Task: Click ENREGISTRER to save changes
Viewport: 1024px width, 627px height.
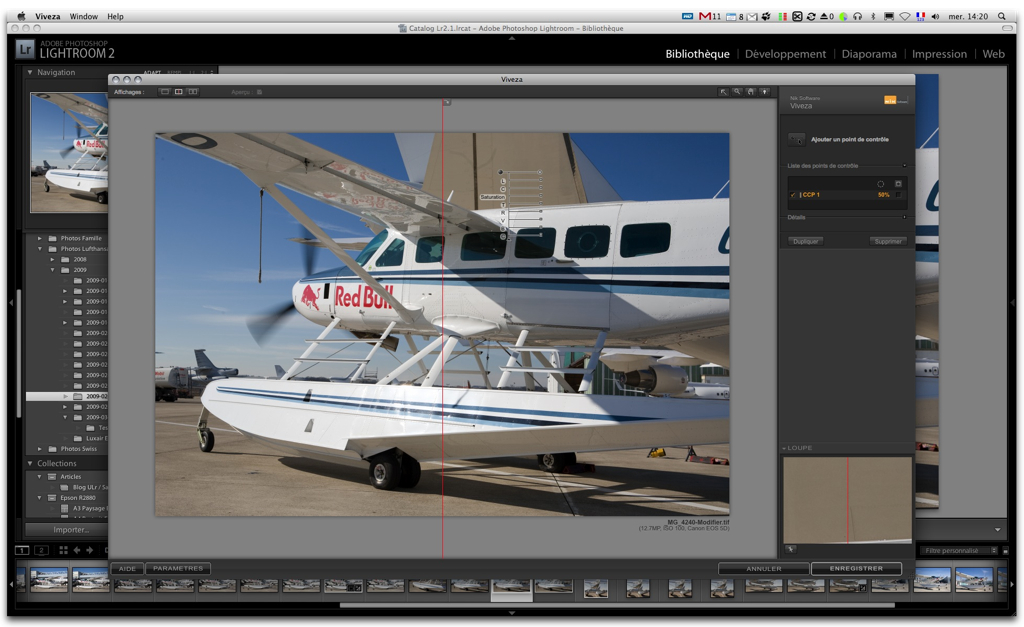Action: point(856,569)
